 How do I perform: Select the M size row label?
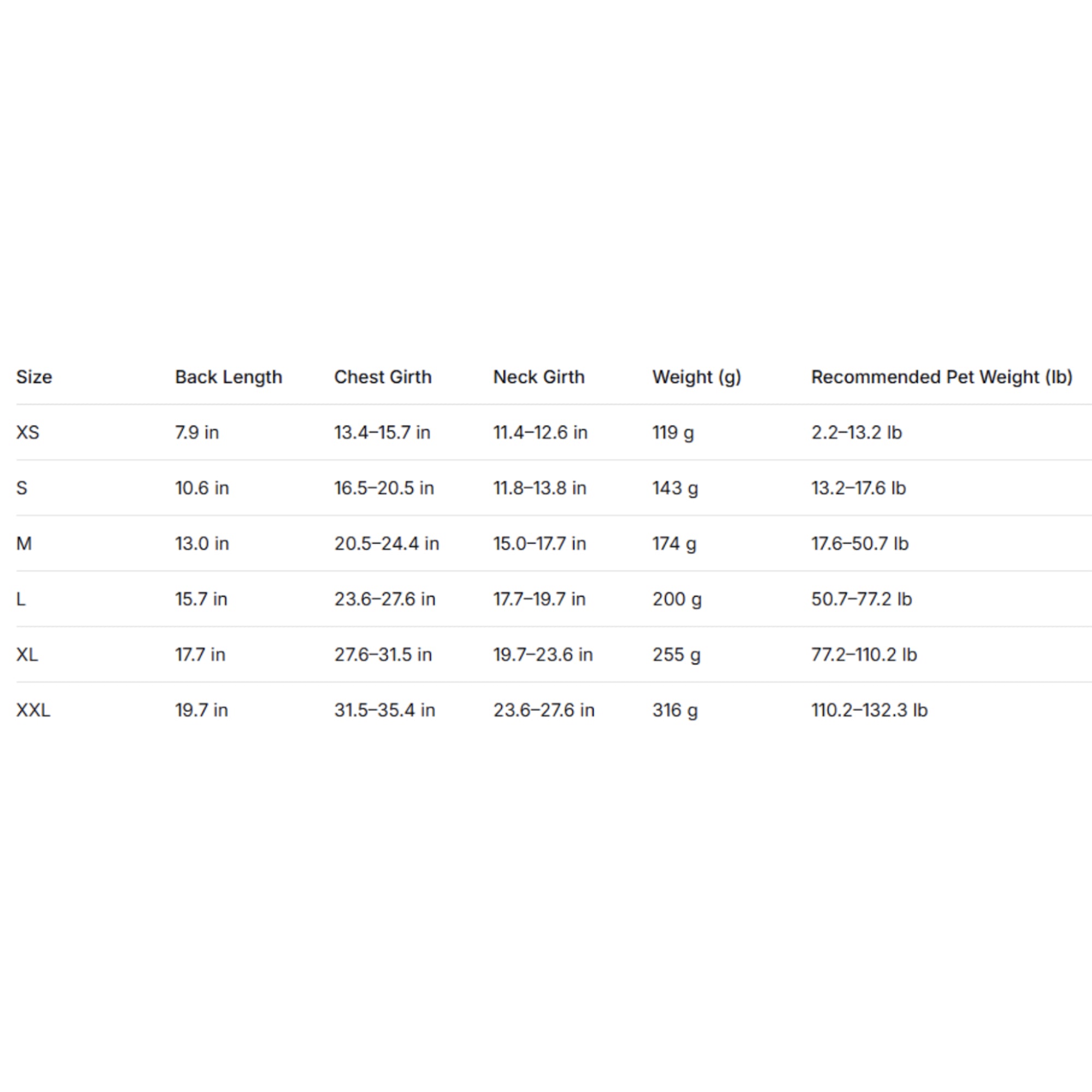click(x=23, y=543)
